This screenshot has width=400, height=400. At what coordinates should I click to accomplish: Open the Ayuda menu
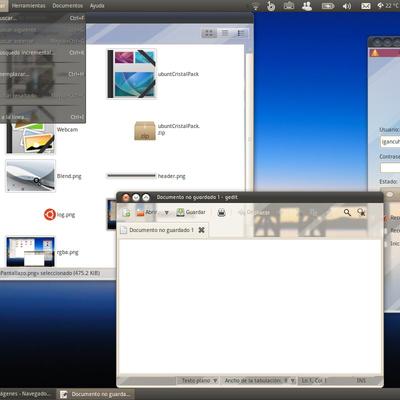97,6
